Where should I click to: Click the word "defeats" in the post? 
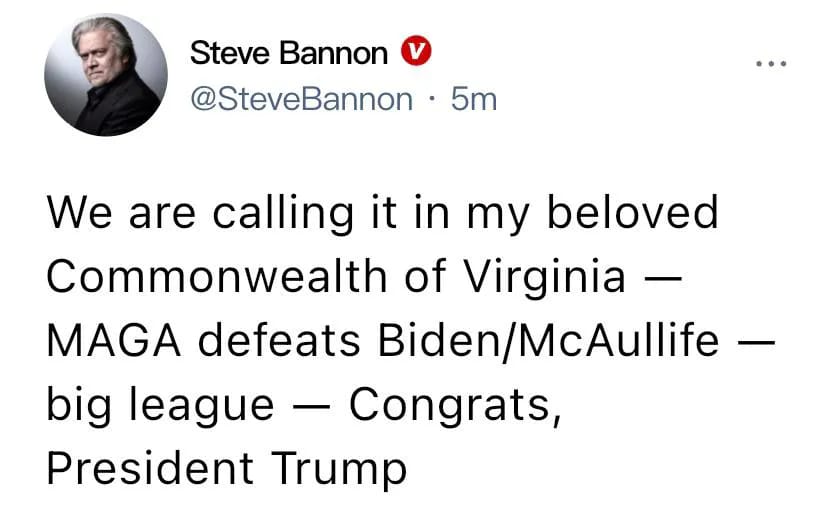click(x=281, y=342)
